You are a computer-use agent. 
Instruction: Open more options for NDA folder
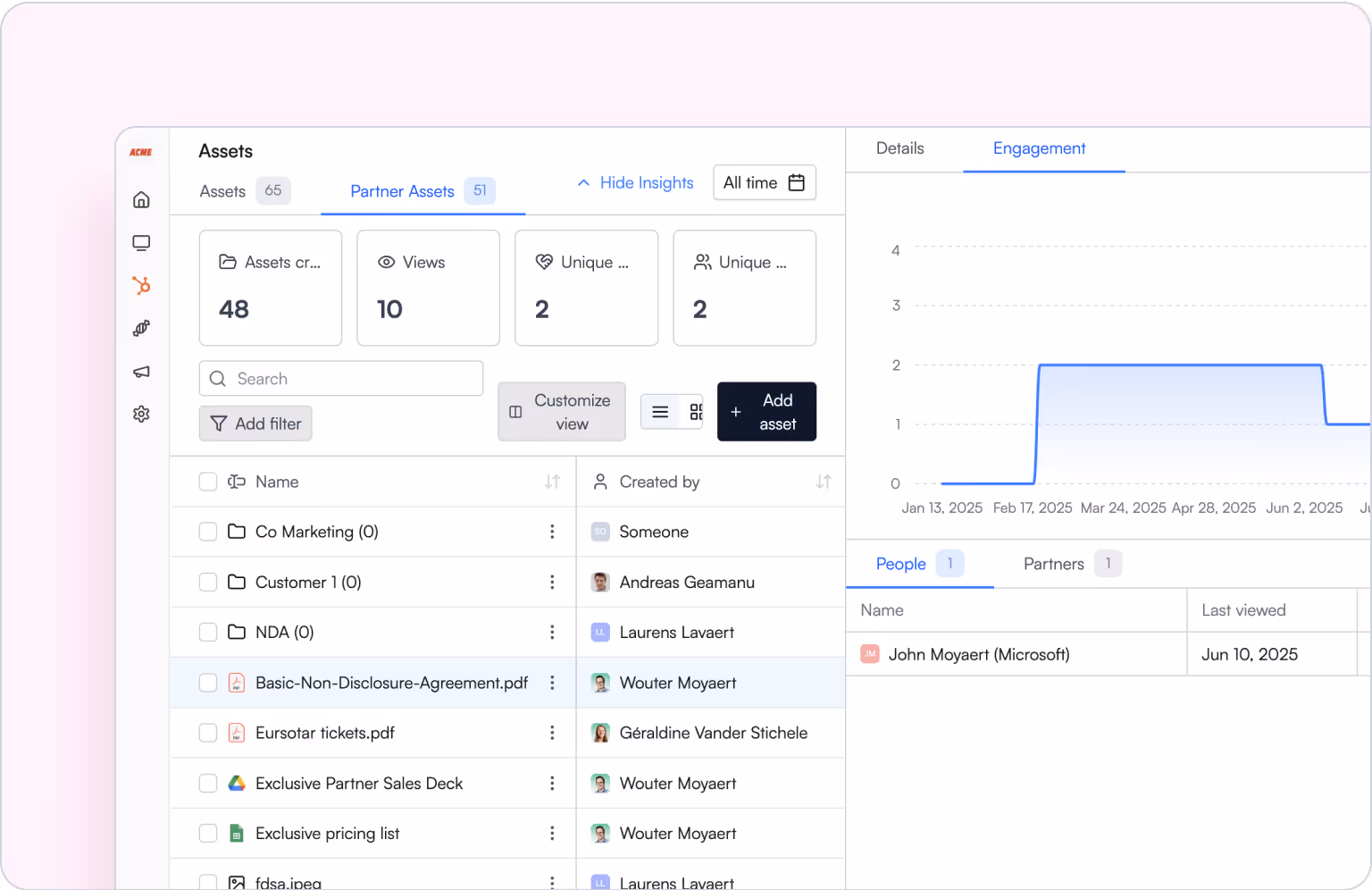(x=552, y=632)
